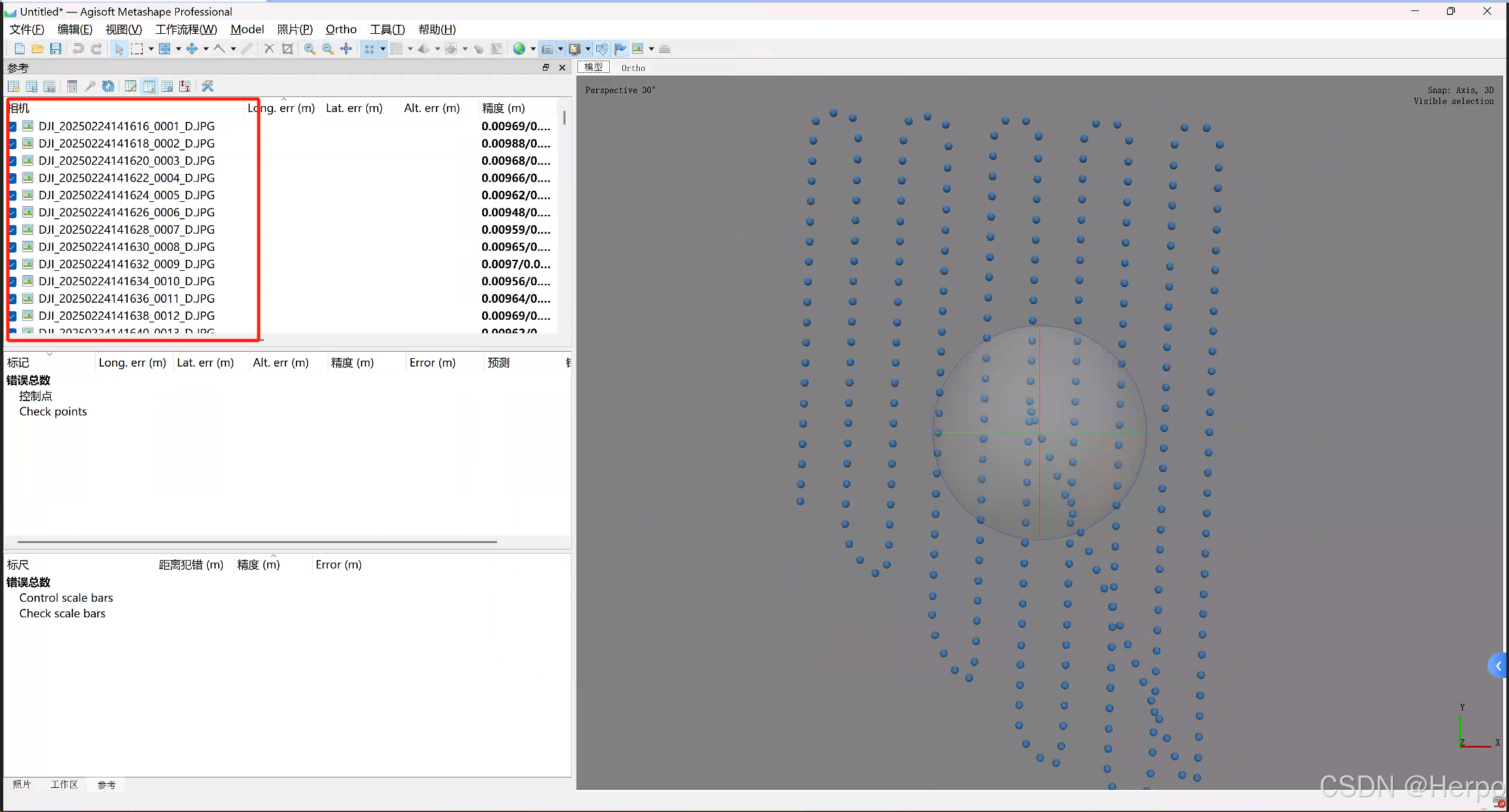The width and height of the screenshot is (1509, 812).
Task: Uncheck DJI_20250224141616_0001_D.JPG camera checkbox
Action: [12, 126]
